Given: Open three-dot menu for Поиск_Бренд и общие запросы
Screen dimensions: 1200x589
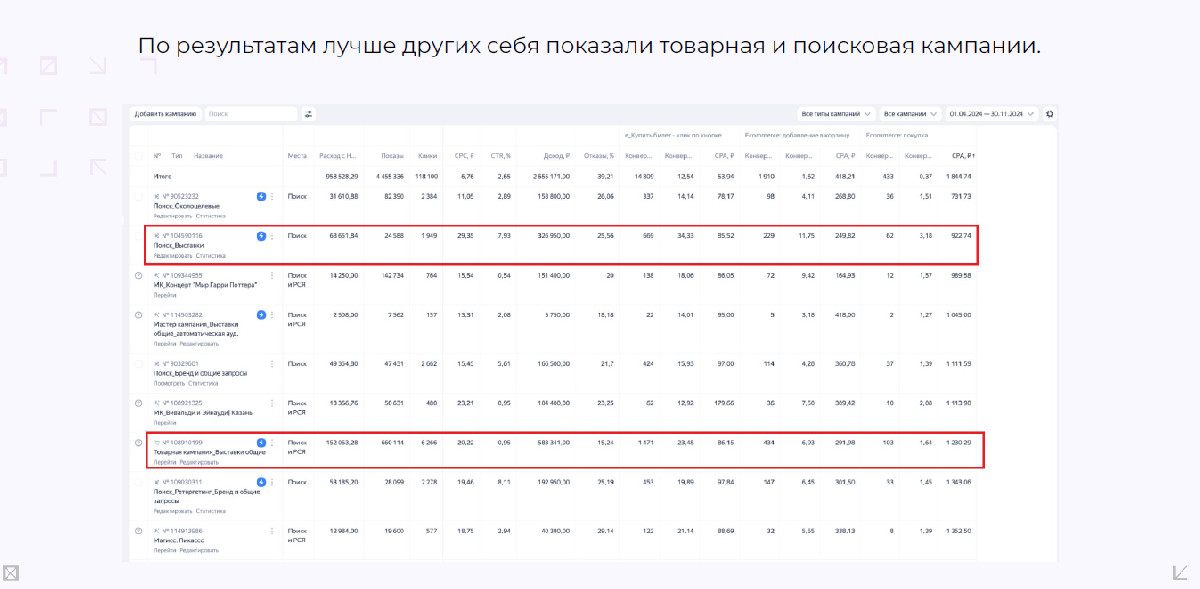Looking at the screenshot, I should tap(272, 363).
